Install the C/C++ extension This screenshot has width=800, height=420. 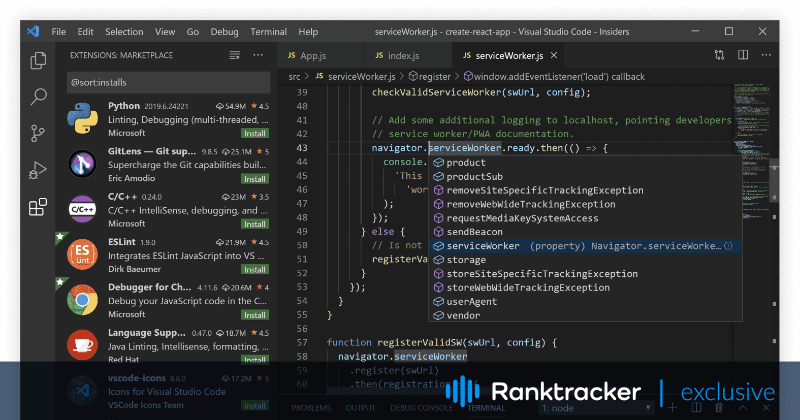(255, 224)
